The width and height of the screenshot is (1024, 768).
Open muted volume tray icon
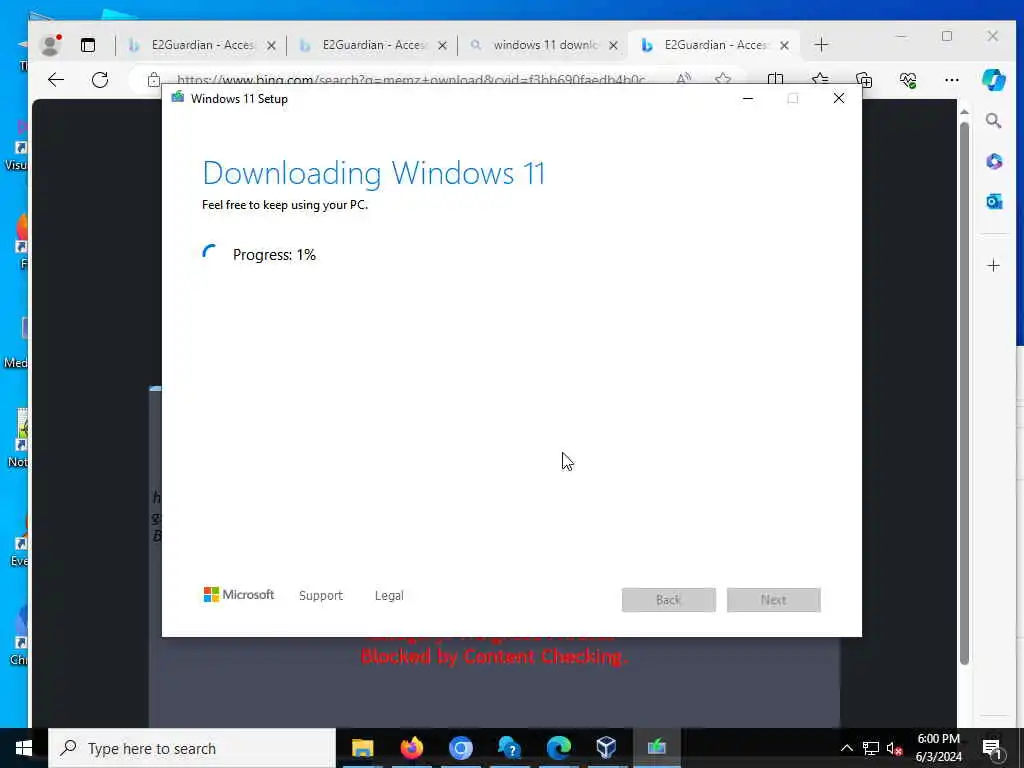coord(894,748)
